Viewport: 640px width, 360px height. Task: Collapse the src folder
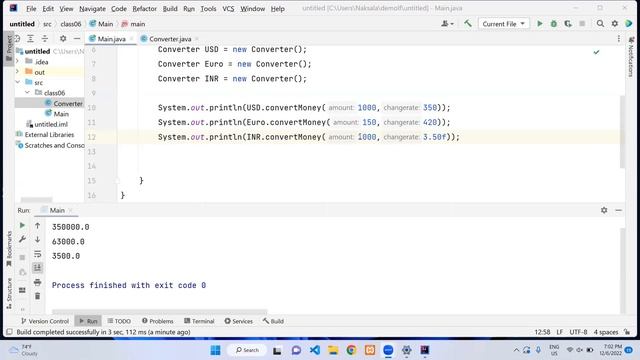(18, 82)
